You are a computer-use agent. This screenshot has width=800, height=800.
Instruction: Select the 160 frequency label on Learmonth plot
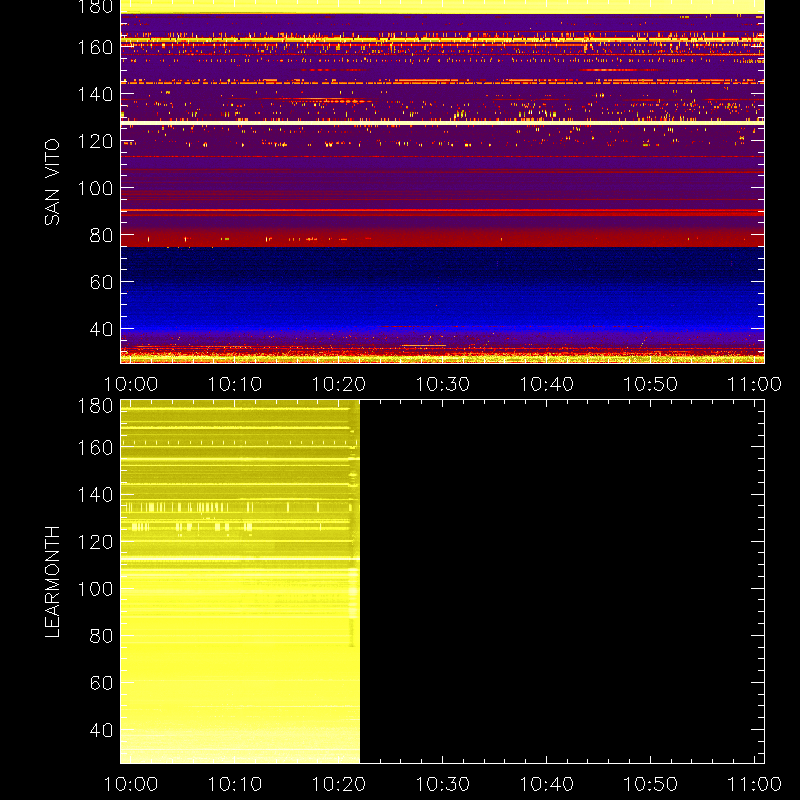pyautogui.click(x=95, y=448)
